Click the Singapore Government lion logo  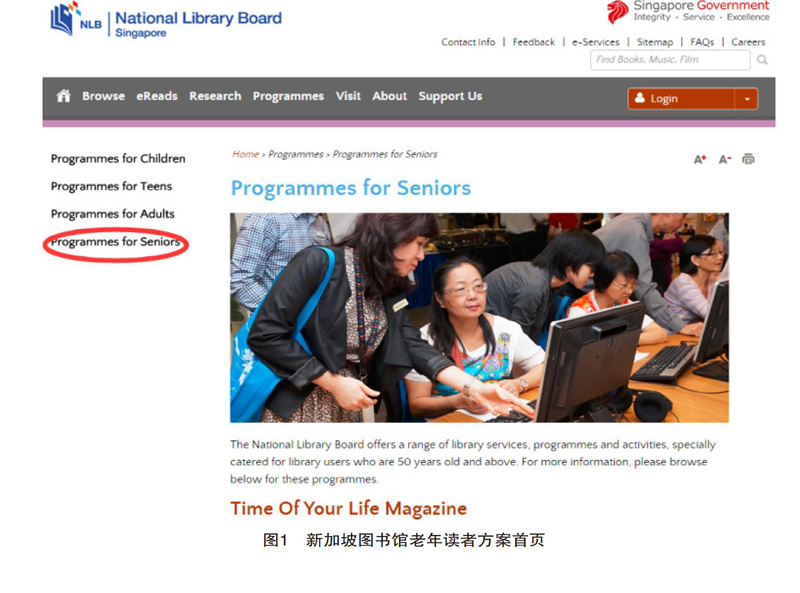tap(617, 12)
